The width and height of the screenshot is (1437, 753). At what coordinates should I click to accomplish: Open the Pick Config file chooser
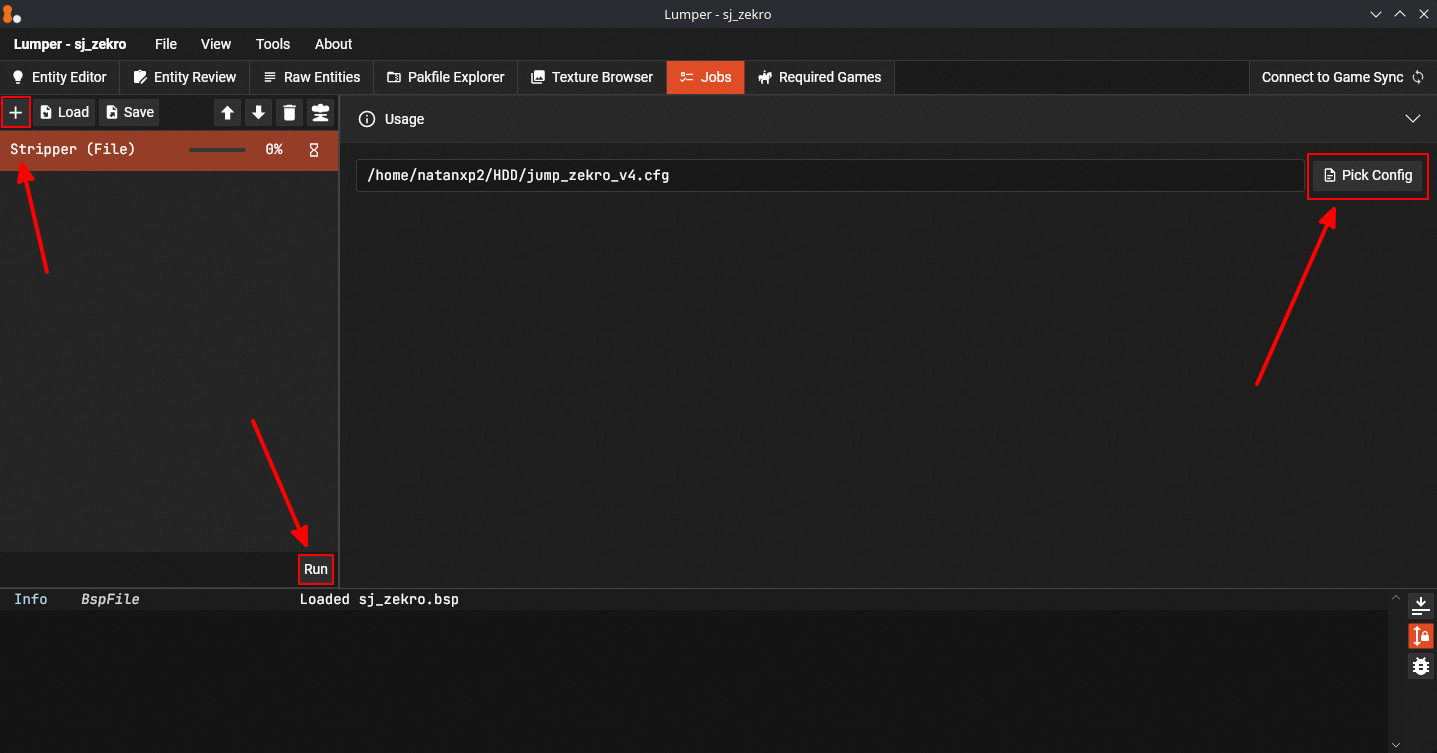click(x=1367, y=175)
